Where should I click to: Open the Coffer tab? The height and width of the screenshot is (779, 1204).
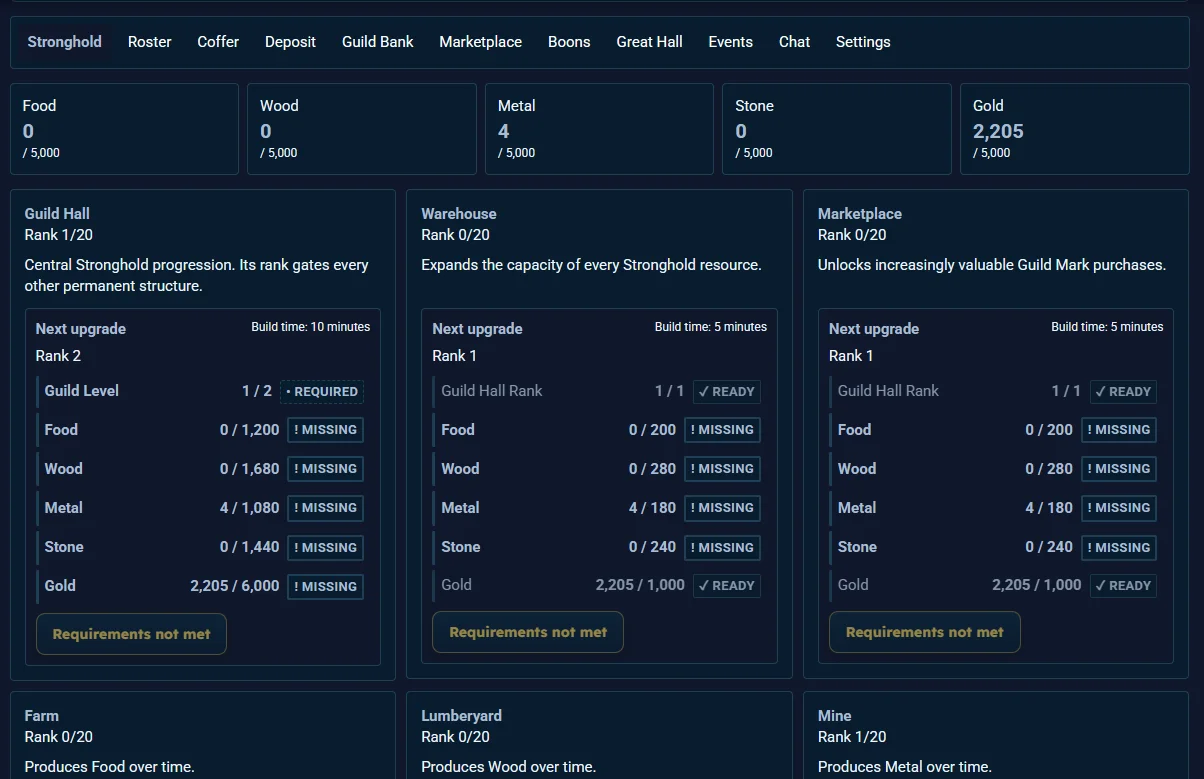[x=218, y=42]
